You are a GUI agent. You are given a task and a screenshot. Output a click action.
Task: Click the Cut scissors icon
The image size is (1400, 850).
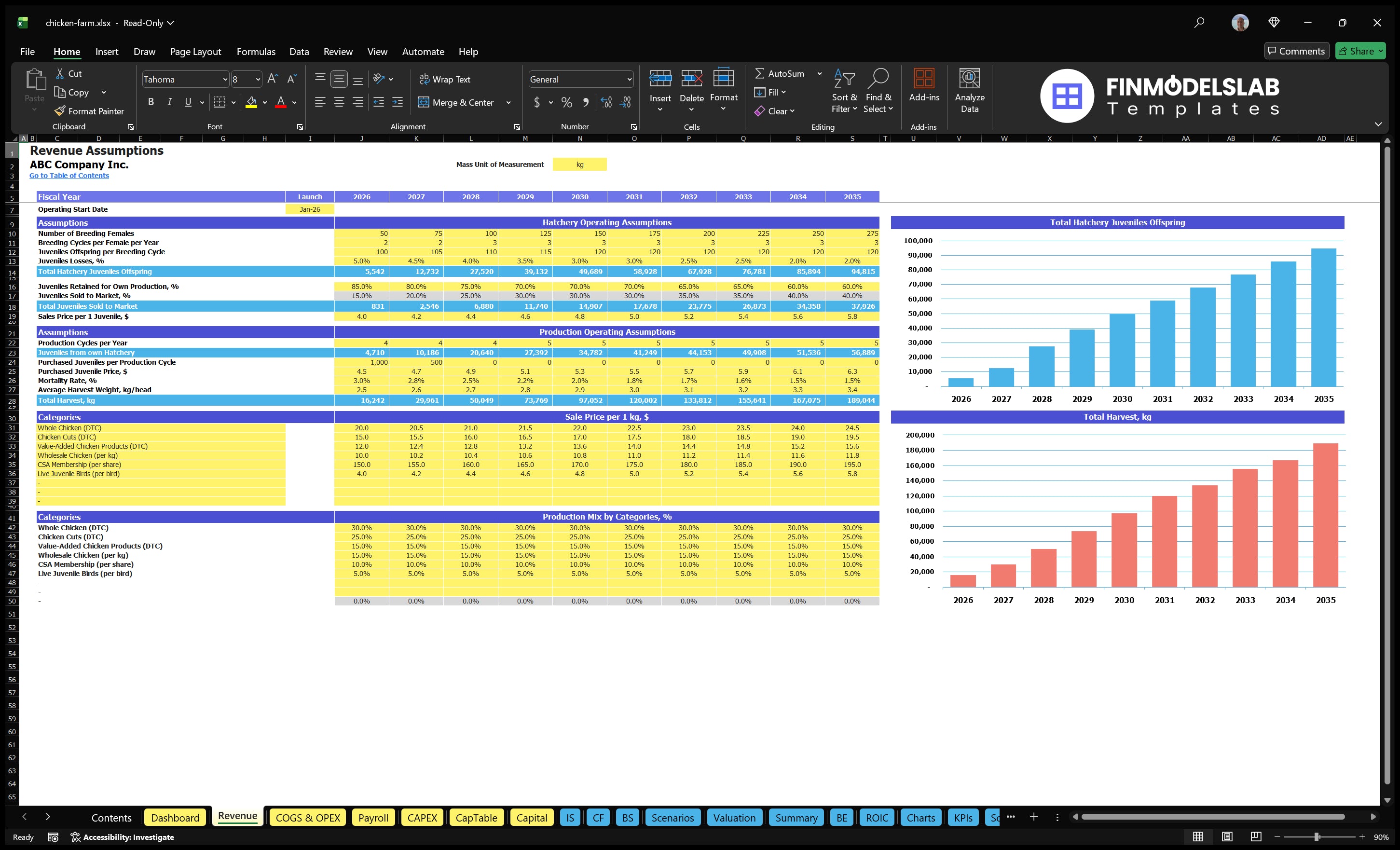[x=60, y=73]
